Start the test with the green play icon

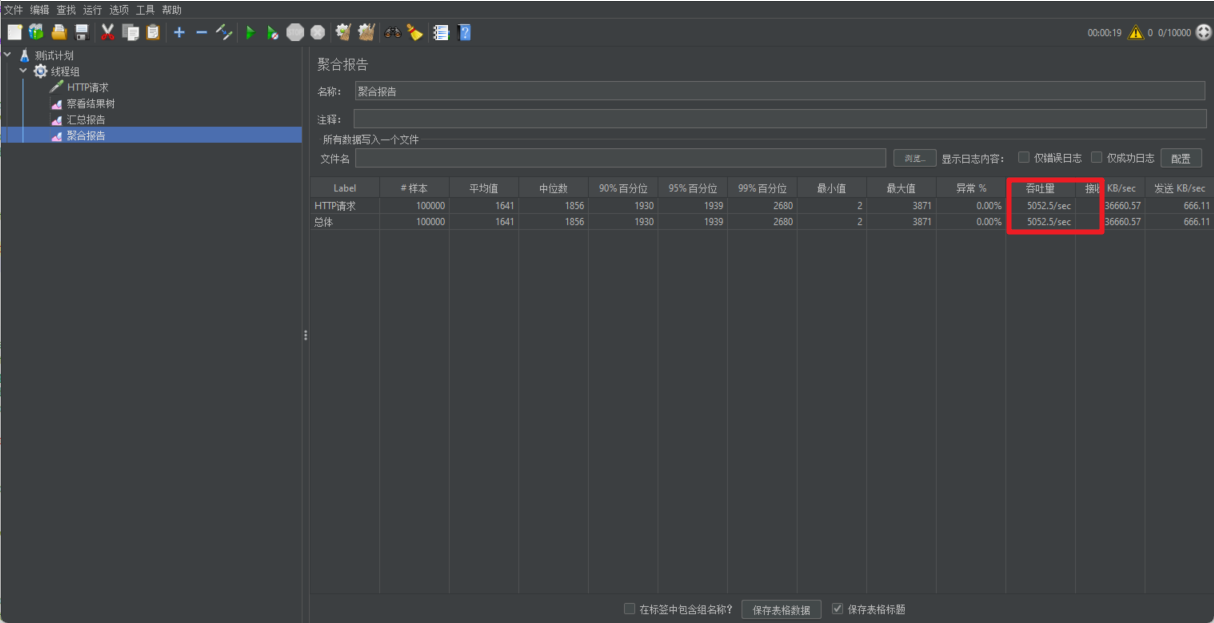click(x=250, y=32)
